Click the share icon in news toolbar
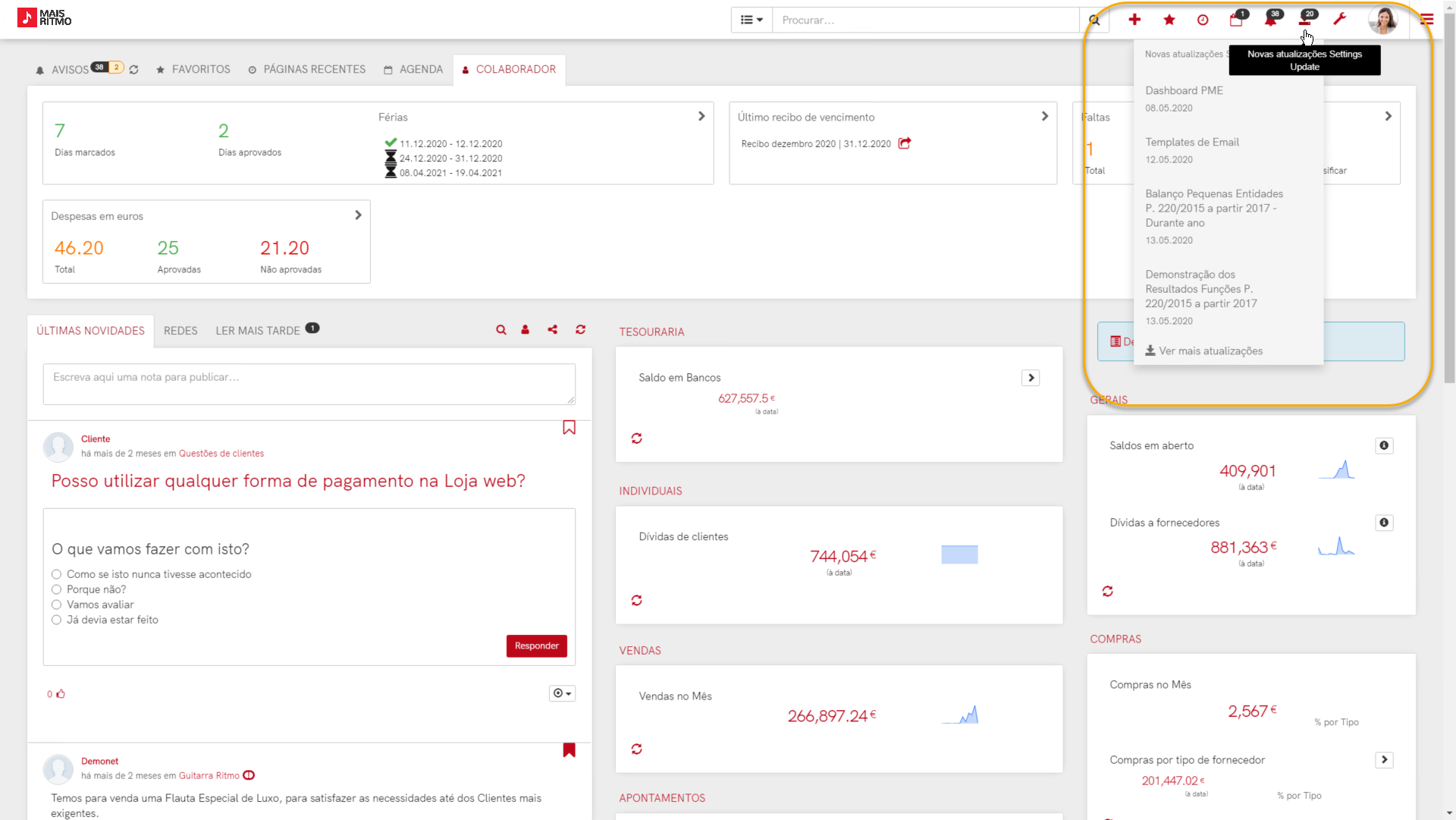The width and height of the screenshot is (1456, 820). (553, 330)
